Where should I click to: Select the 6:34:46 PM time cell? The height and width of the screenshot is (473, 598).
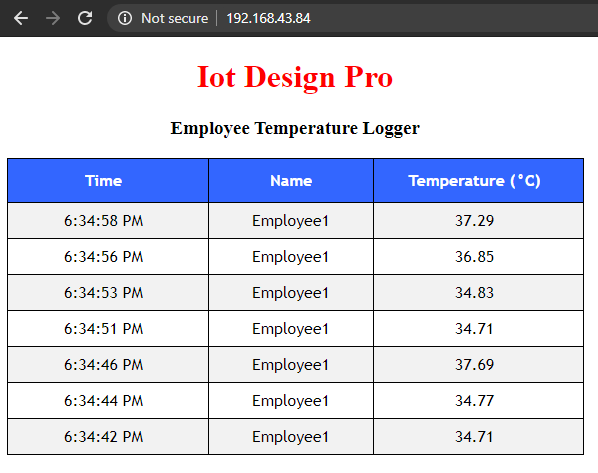tap(108, 365)
